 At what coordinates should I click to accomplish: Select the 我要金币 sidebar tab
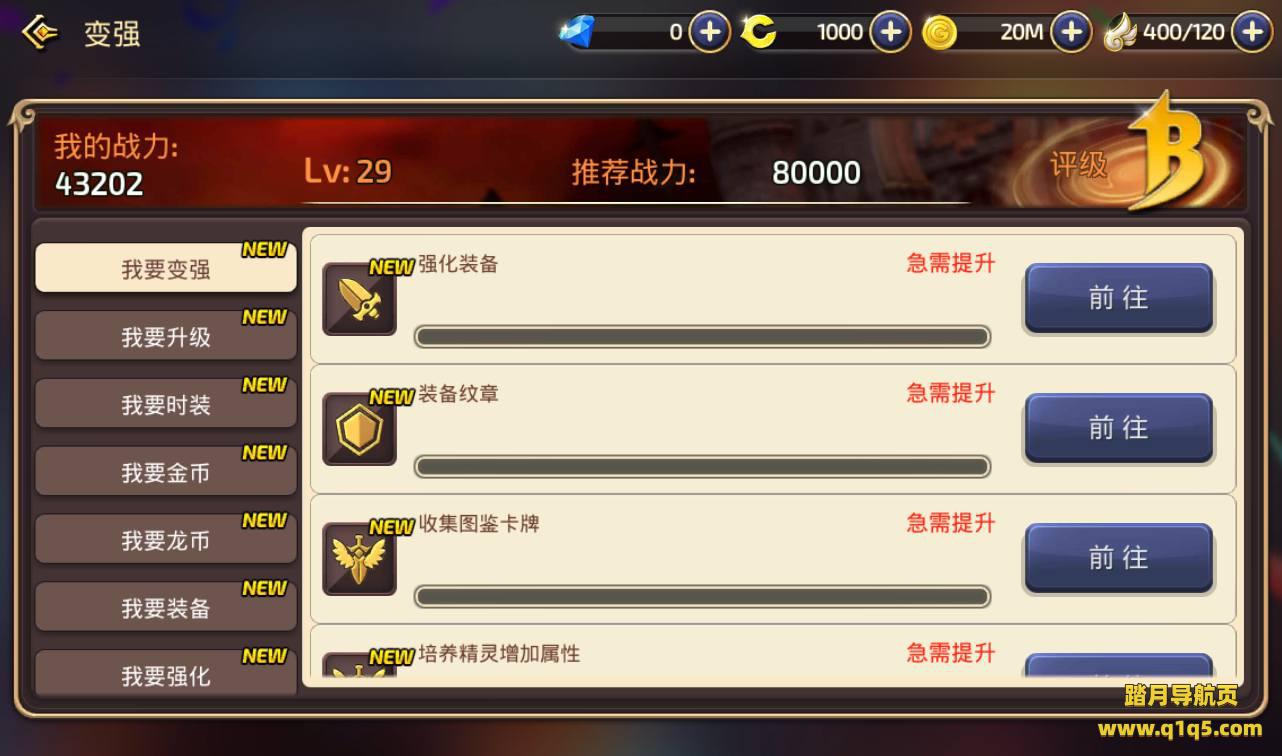pos(166,472)
